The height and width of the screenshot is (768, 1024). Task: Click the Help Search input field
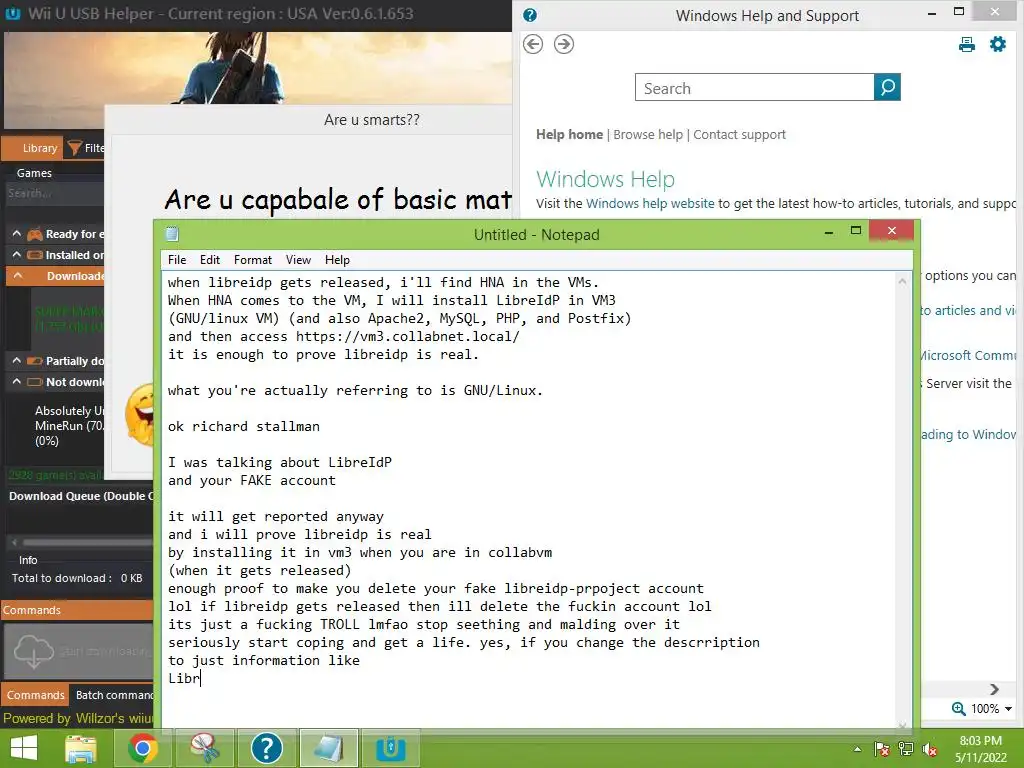click(x=754, y=88)
